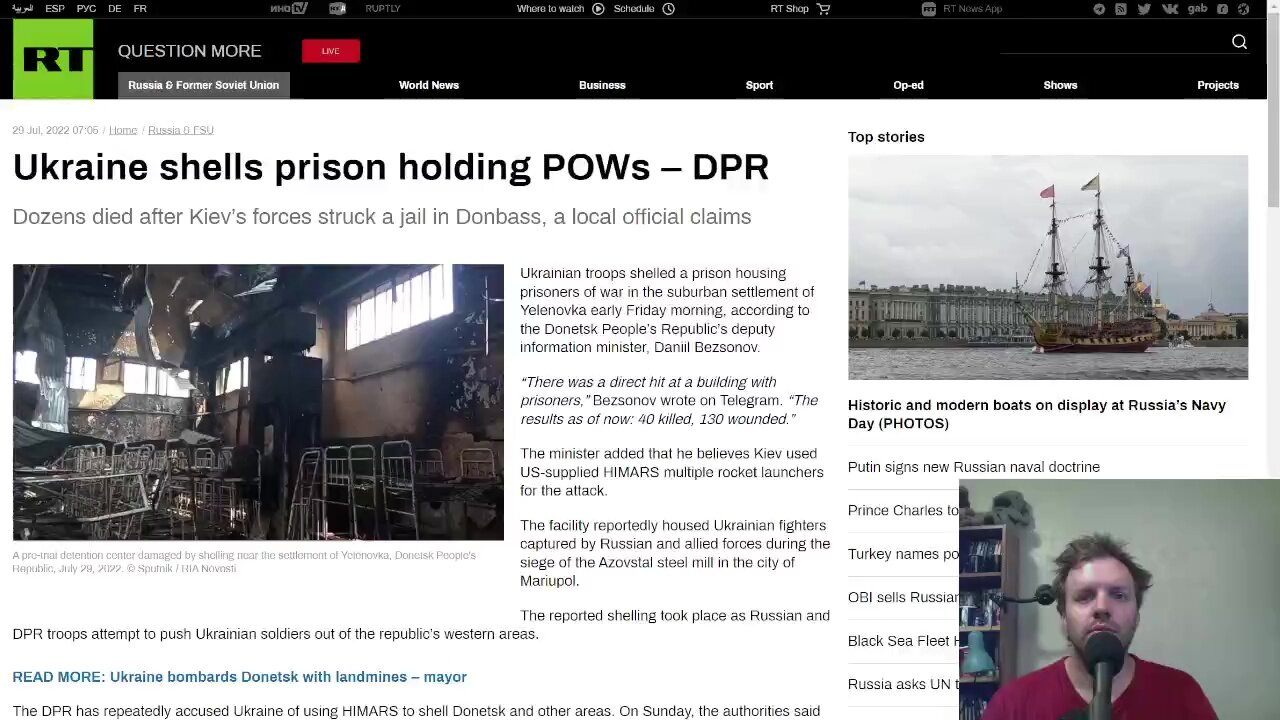Click the Top stories heading

tap(886, 137)
